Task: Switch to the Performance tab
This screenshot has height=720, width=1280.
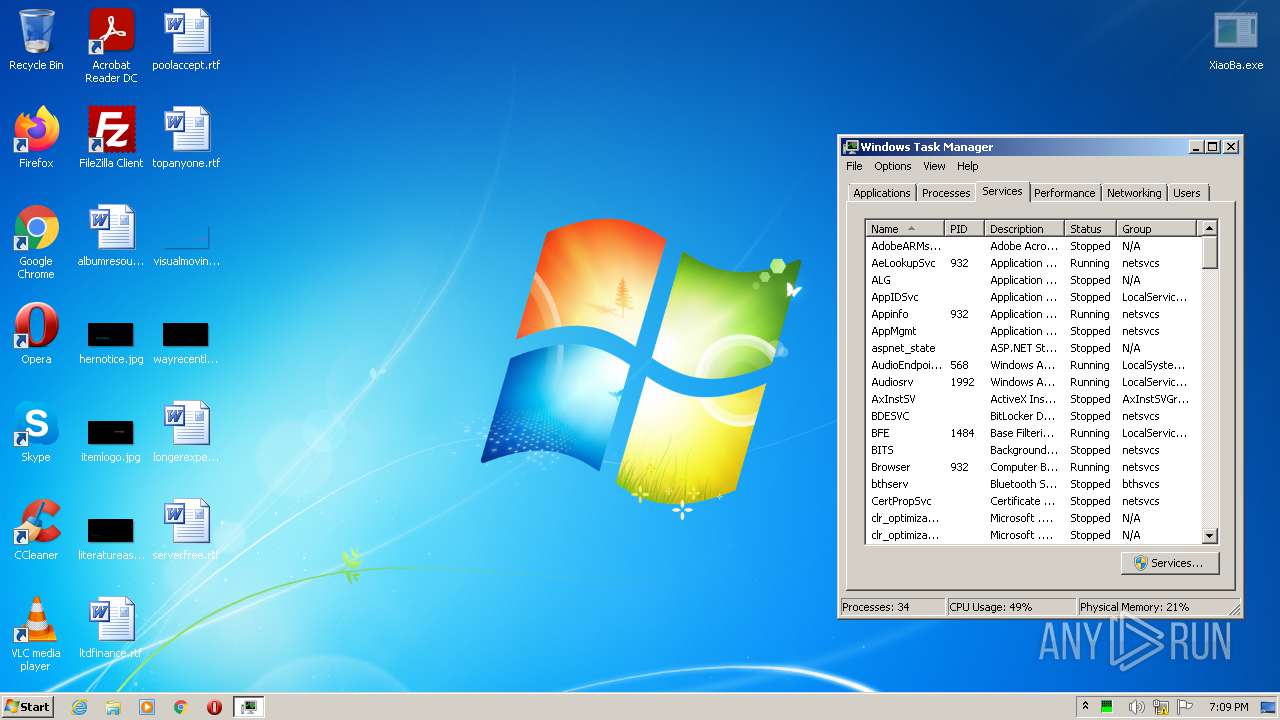Action: pos(1064,193)
